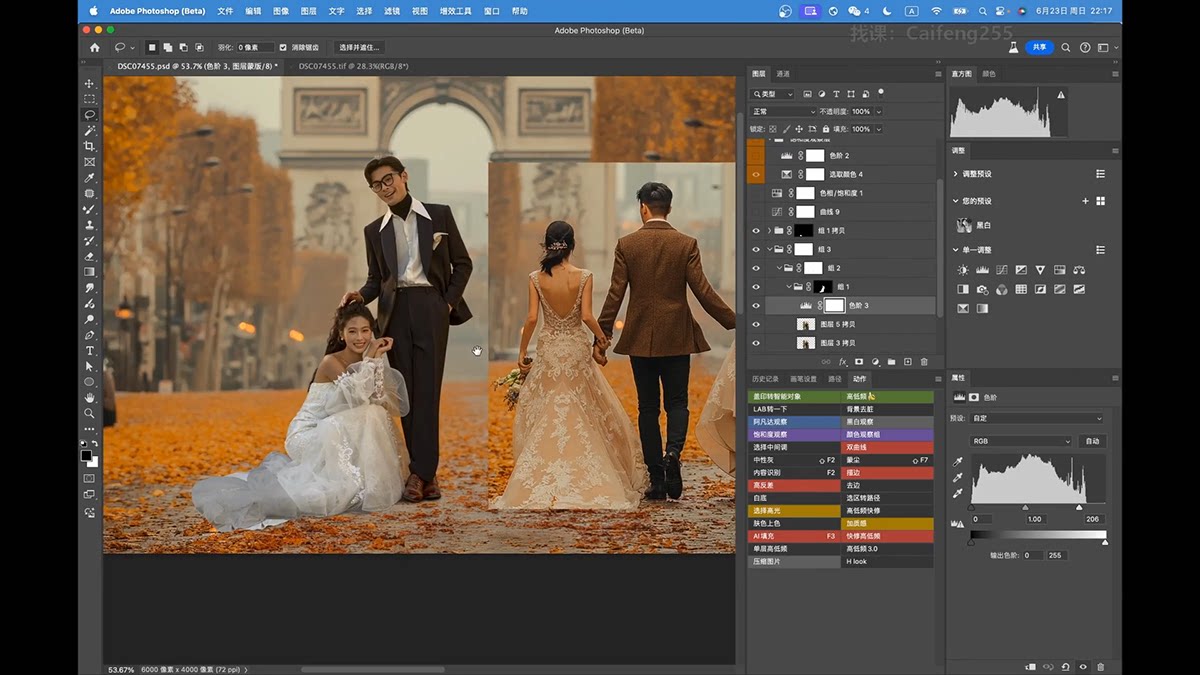Select the Crop tool in the toolbar
The image size is (1200, 675).
pos(89,146)
